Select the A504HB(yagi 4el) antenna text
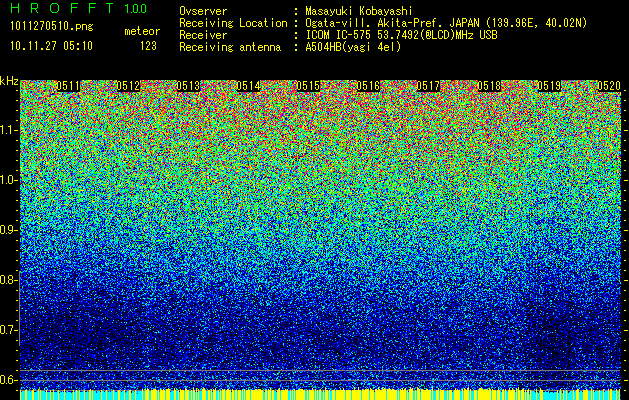Viewport: 629px width, 400px height. [353, 47]
